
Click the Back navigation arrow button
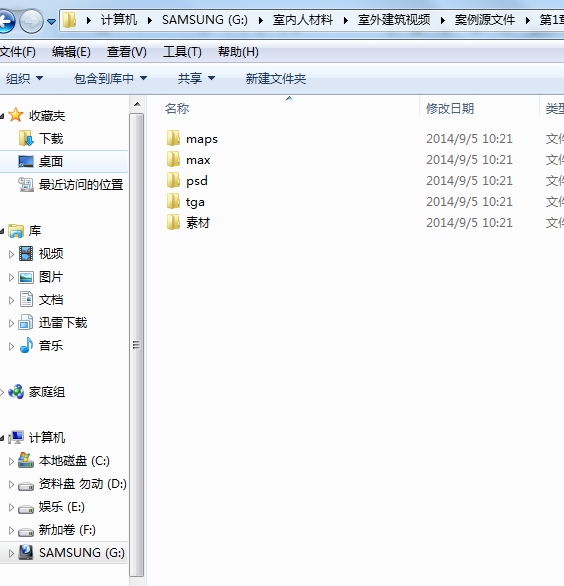tap(6, 21)
